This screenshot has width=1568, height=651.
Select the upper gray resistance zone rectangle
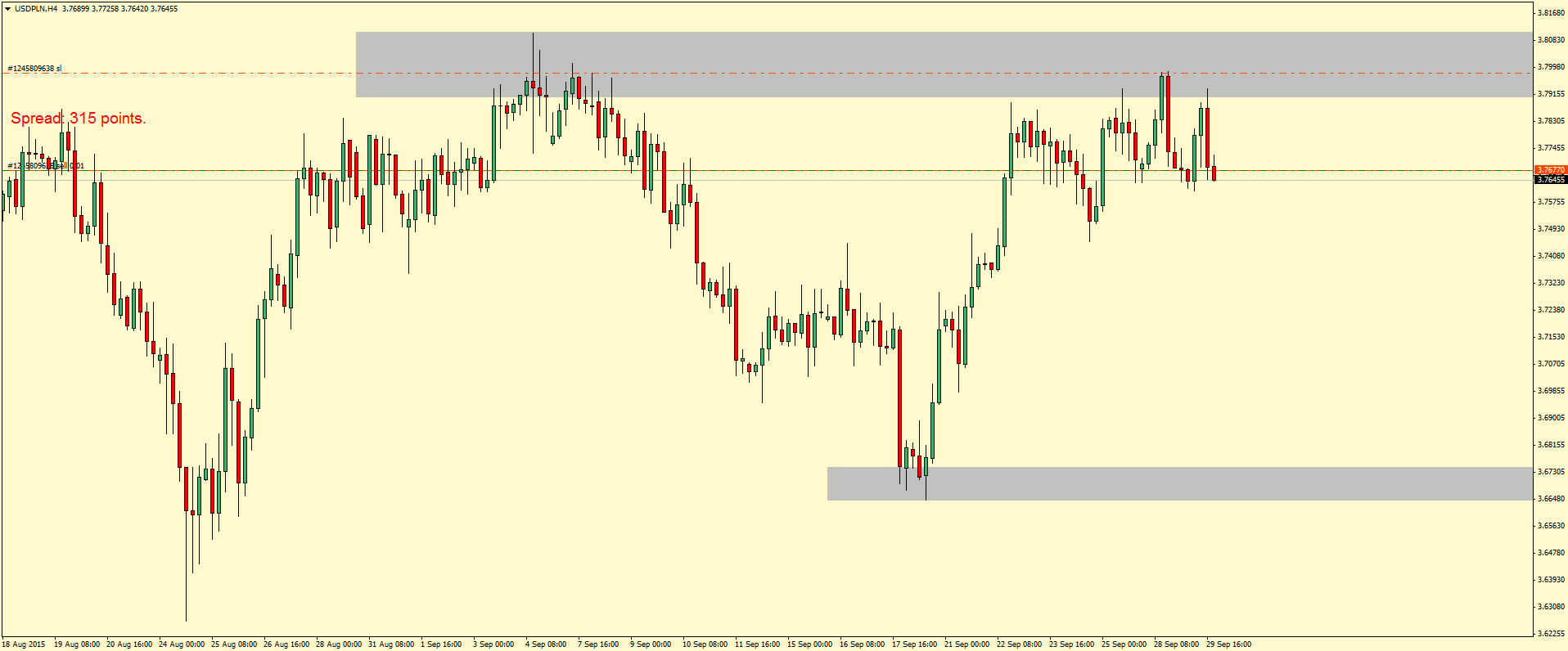pyautogui.click(x=944, y=65)
